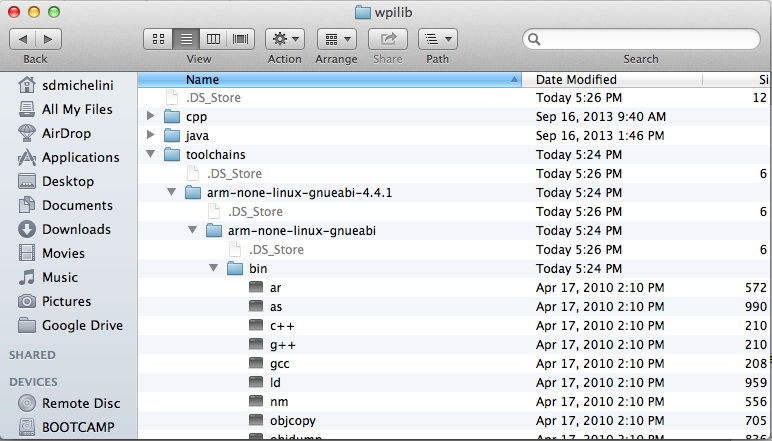Switch to icon view mode
The height and width of the screenshot is (441, 772).
tap(159, 39)
